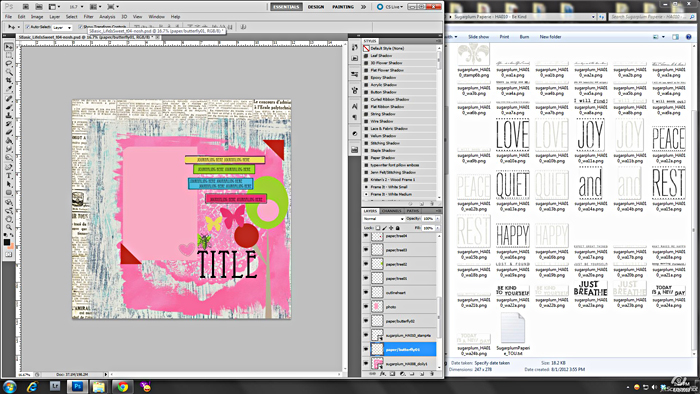Select the Eraser tool

click(x=8, y=133)
